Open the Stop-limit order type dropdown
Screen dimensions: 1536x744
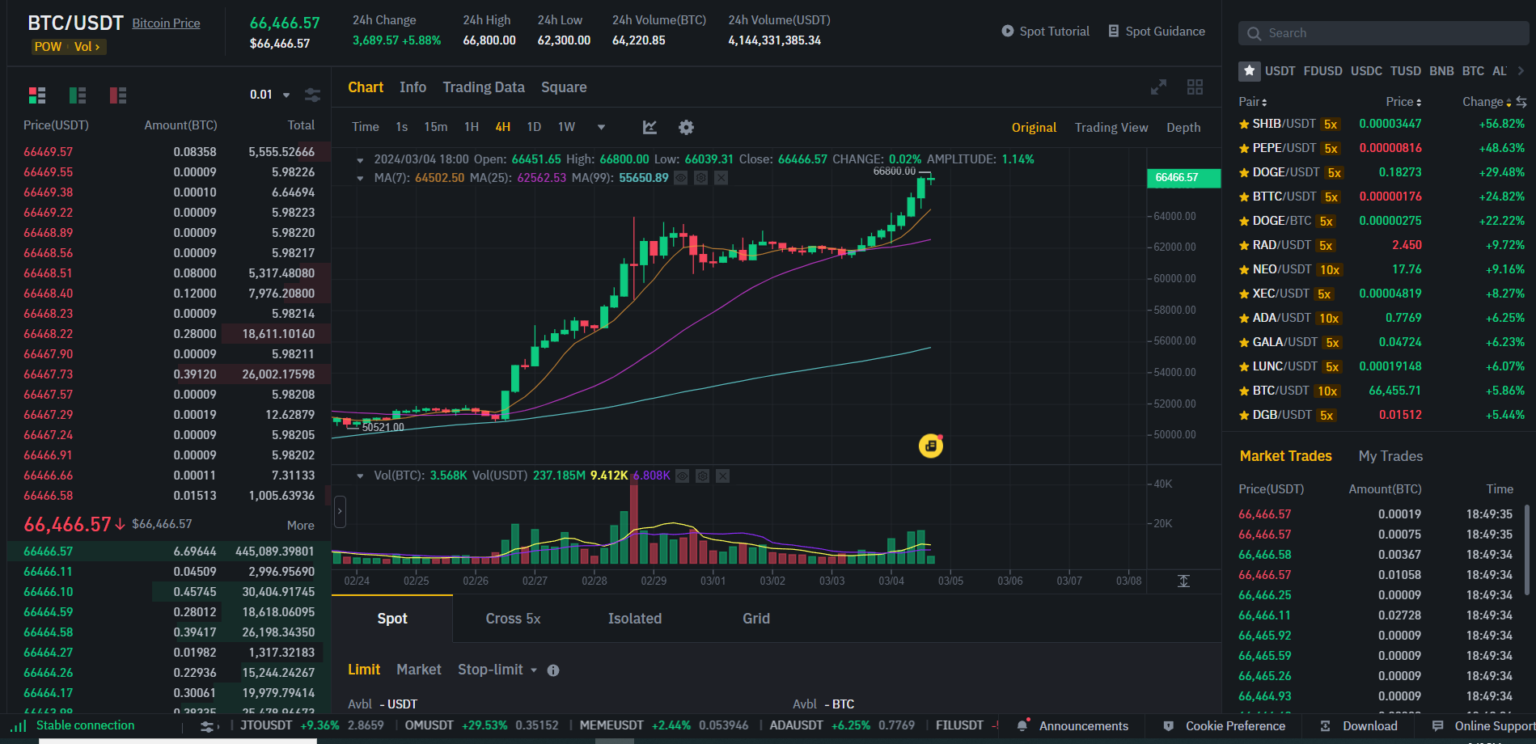click(x=497, y=670)
